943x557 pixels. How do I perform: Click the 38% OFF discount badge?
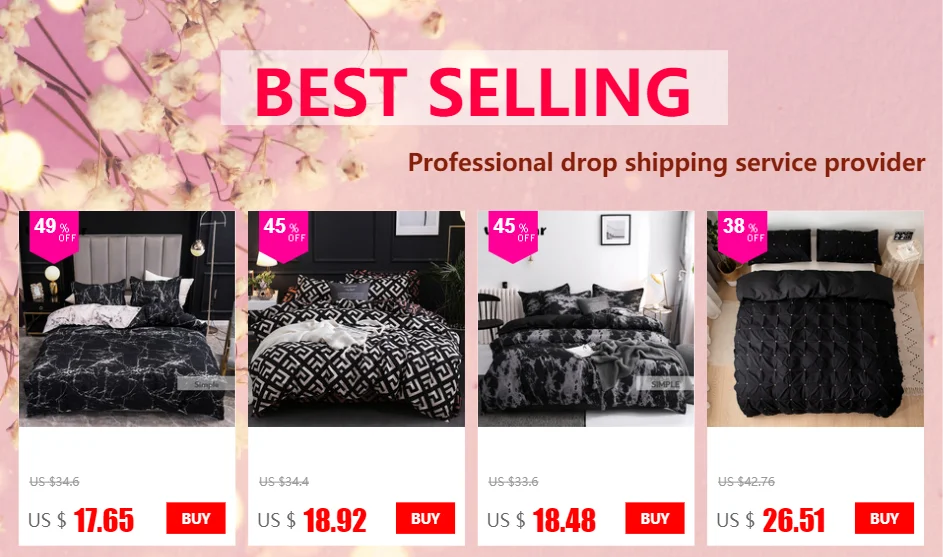(743, 236)
